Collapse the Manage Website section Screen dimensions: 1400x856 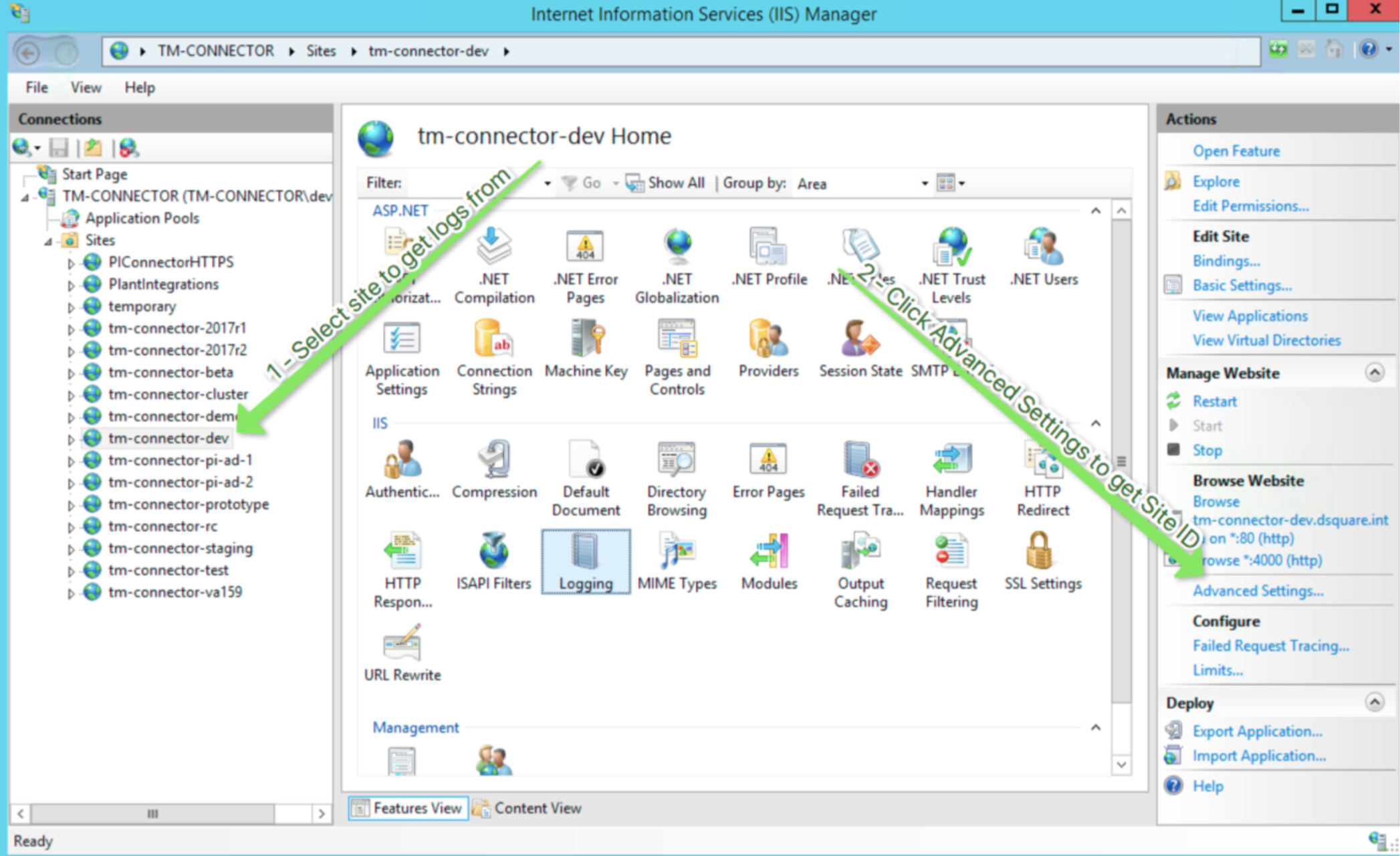[x=1374, y=372]
